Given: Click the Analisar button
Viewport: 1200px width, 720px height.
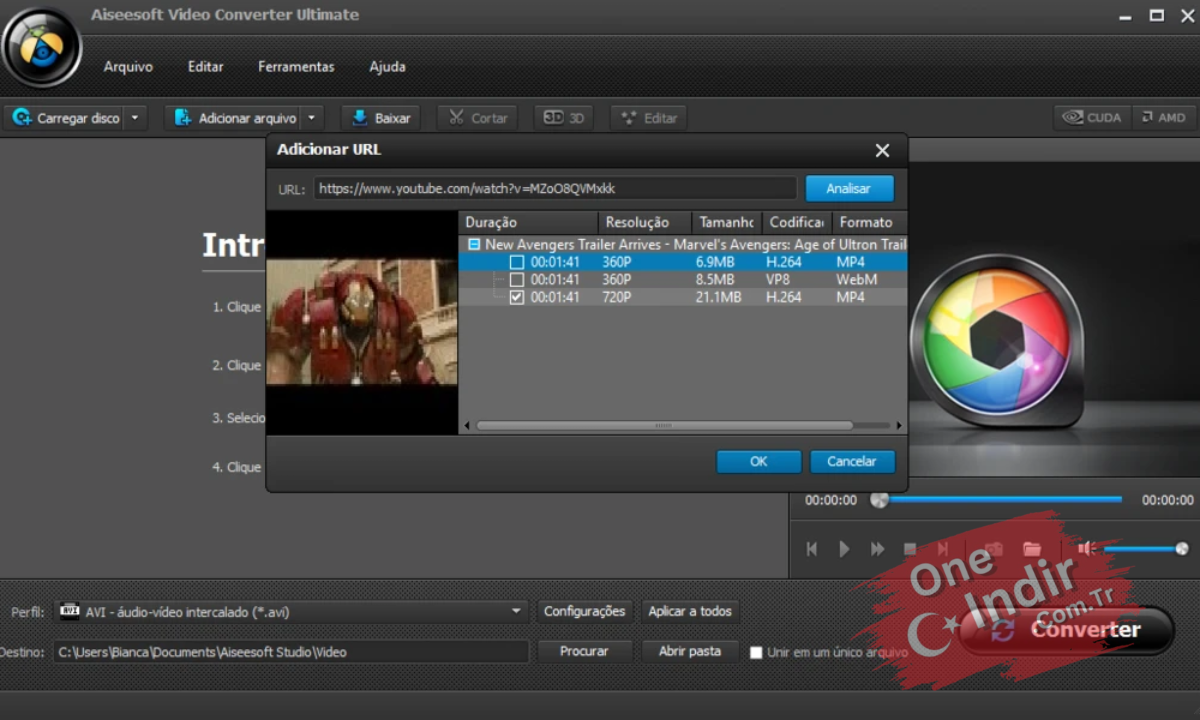Looking at the screenshot, I should point(849,188).
